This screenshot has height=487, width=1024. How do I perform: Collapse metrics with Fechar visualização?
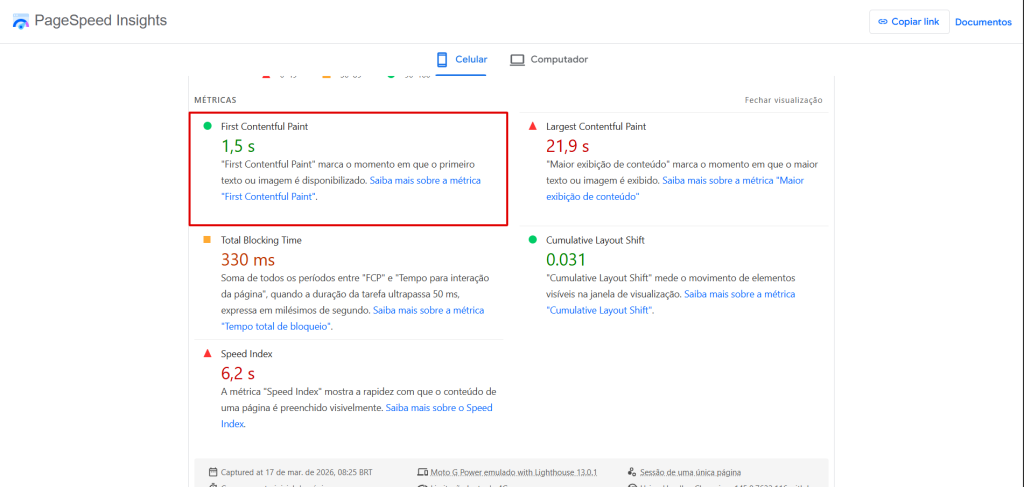[784, 100]
